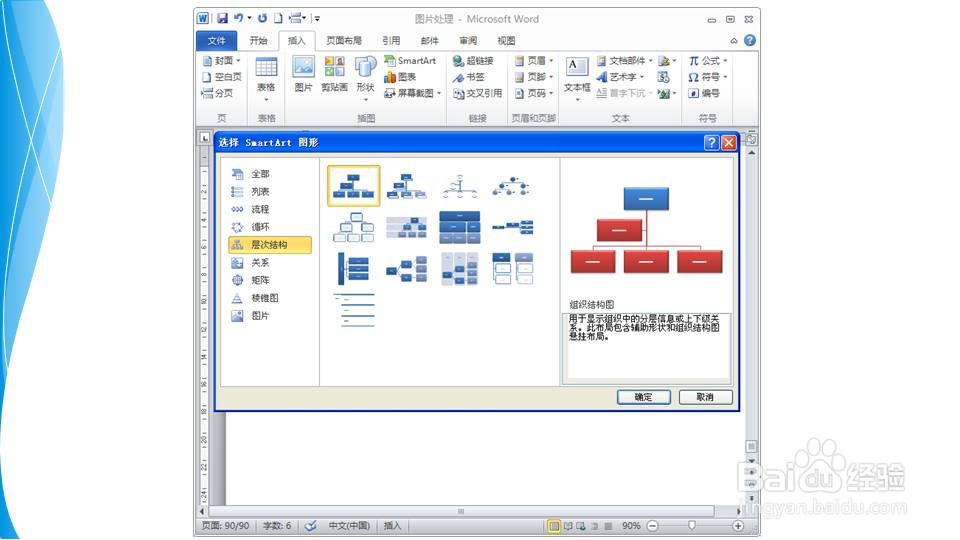Click the status bar spell-check icon
960x540 pixels.
(x=310, y=525)
